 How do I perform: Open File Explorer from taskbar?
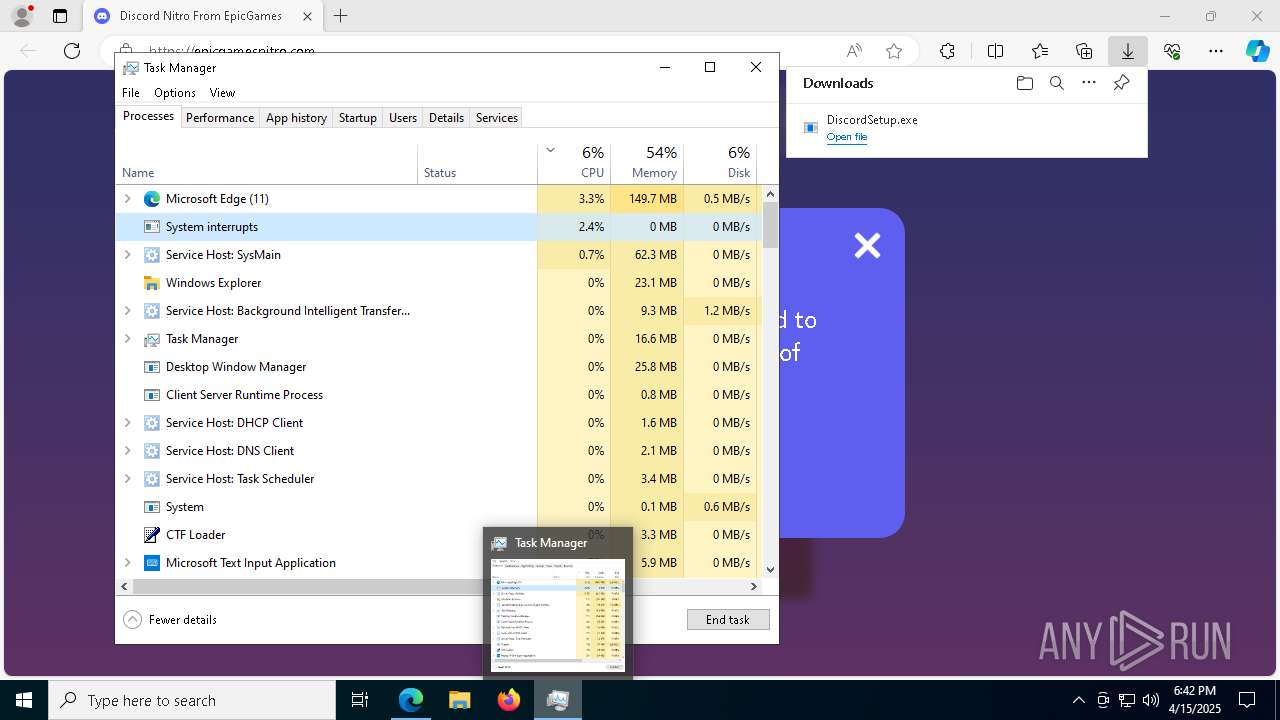(459, 700)
